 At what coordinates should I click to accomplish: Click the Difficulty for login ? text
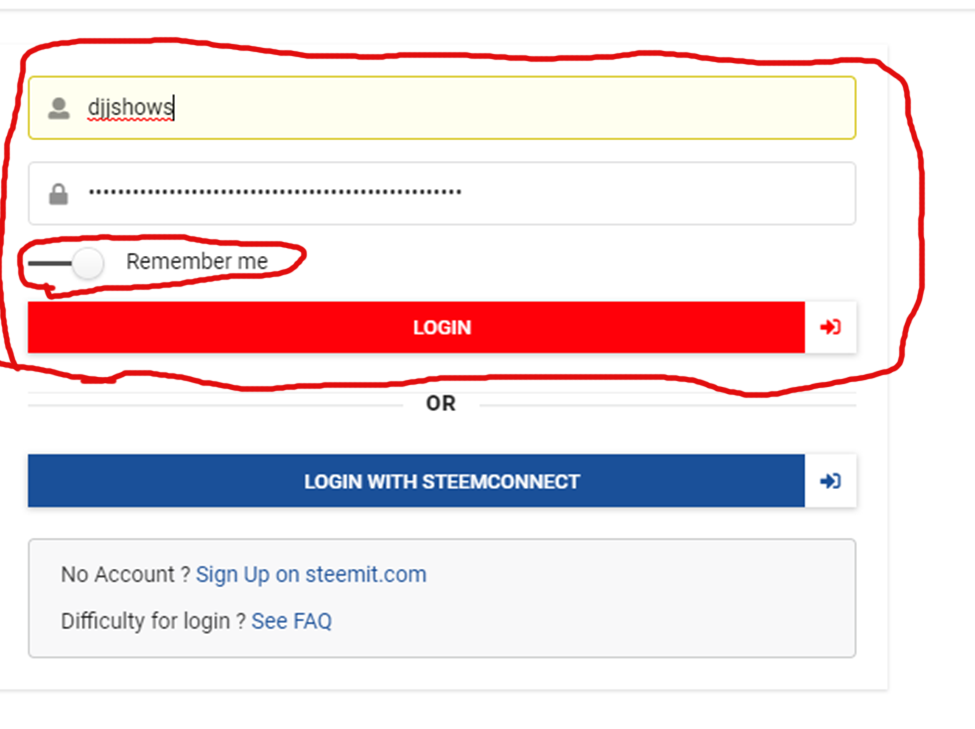tap(153, 621)
